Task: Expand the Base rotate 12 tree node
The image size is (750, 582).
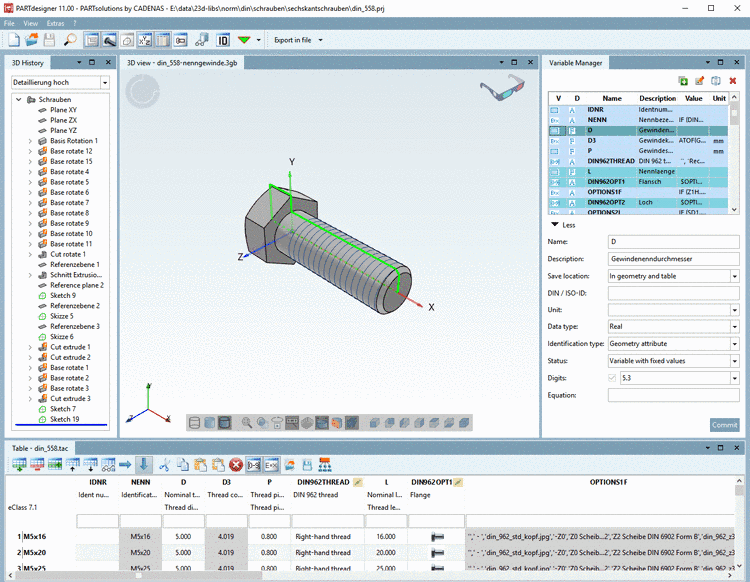Action: coord(29,151)
